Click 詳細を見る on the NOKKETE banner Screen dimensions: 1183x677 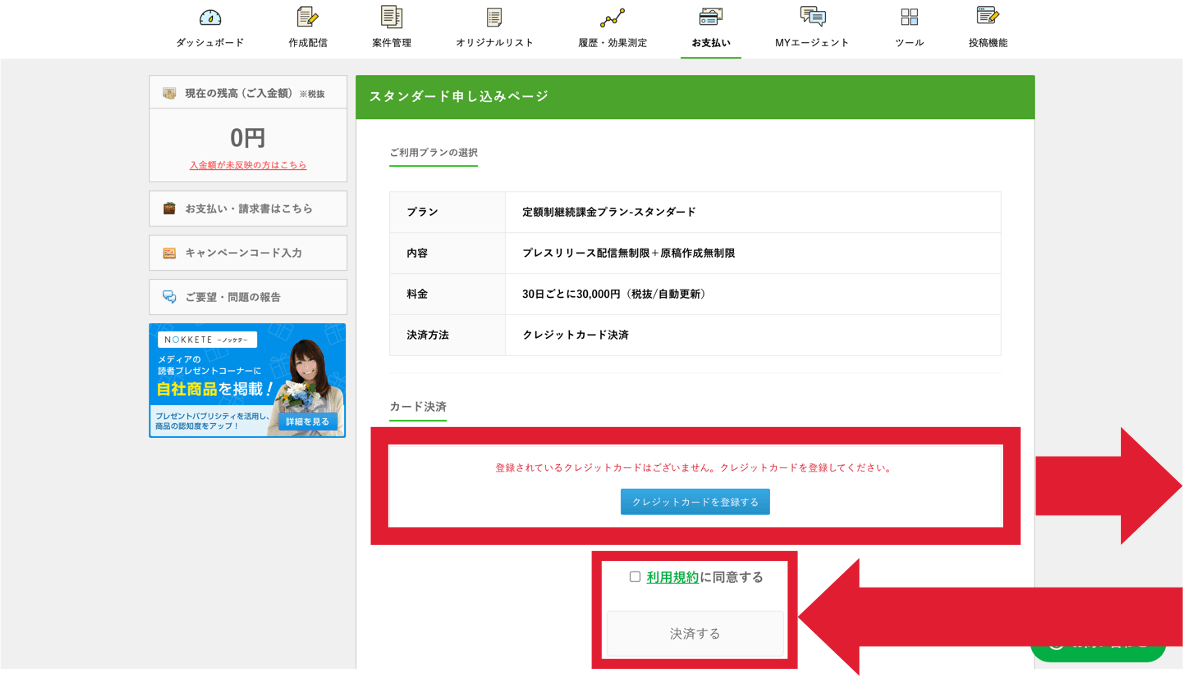click(307, 422)
